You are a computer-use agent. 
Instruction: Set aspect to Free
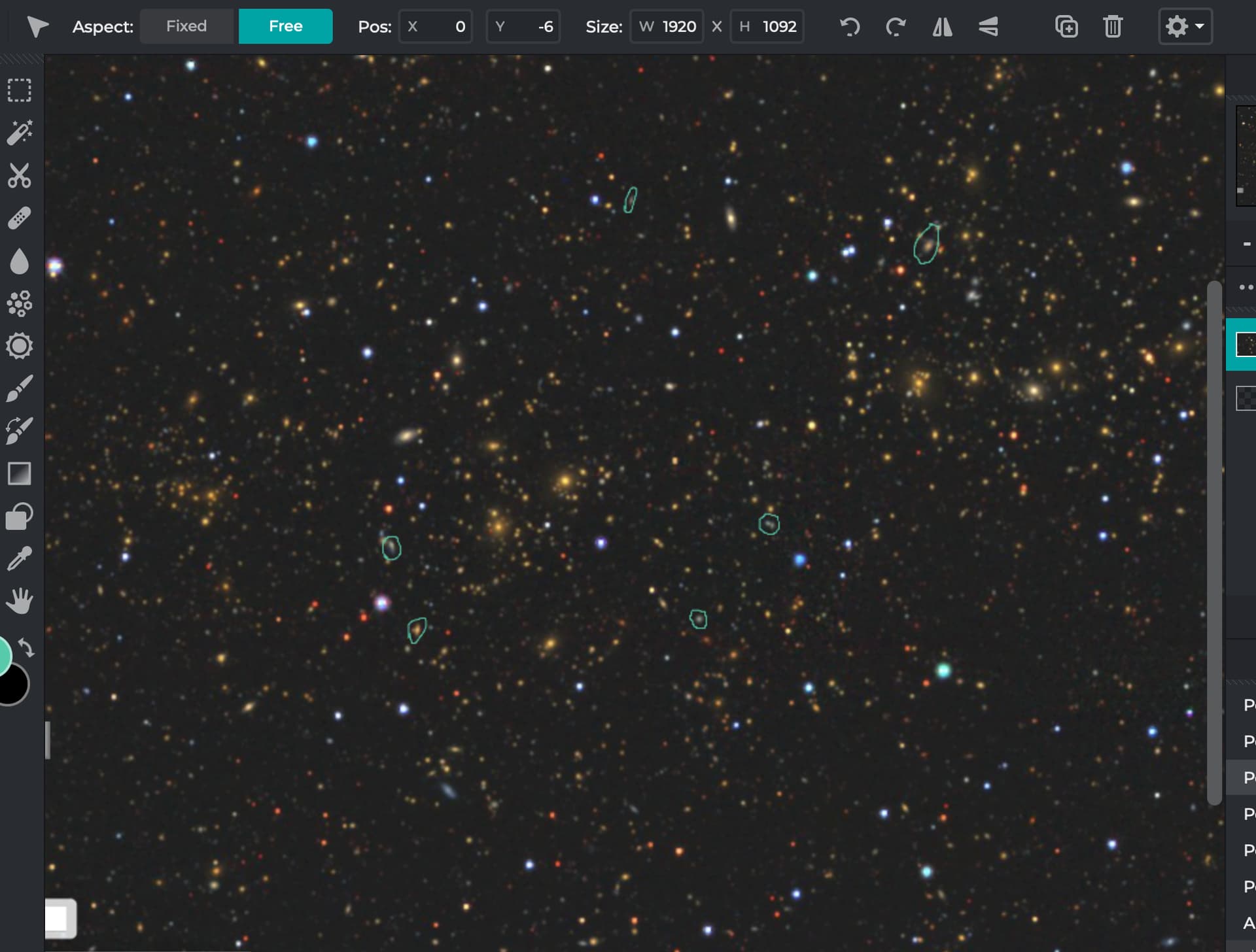pos(285,26)
